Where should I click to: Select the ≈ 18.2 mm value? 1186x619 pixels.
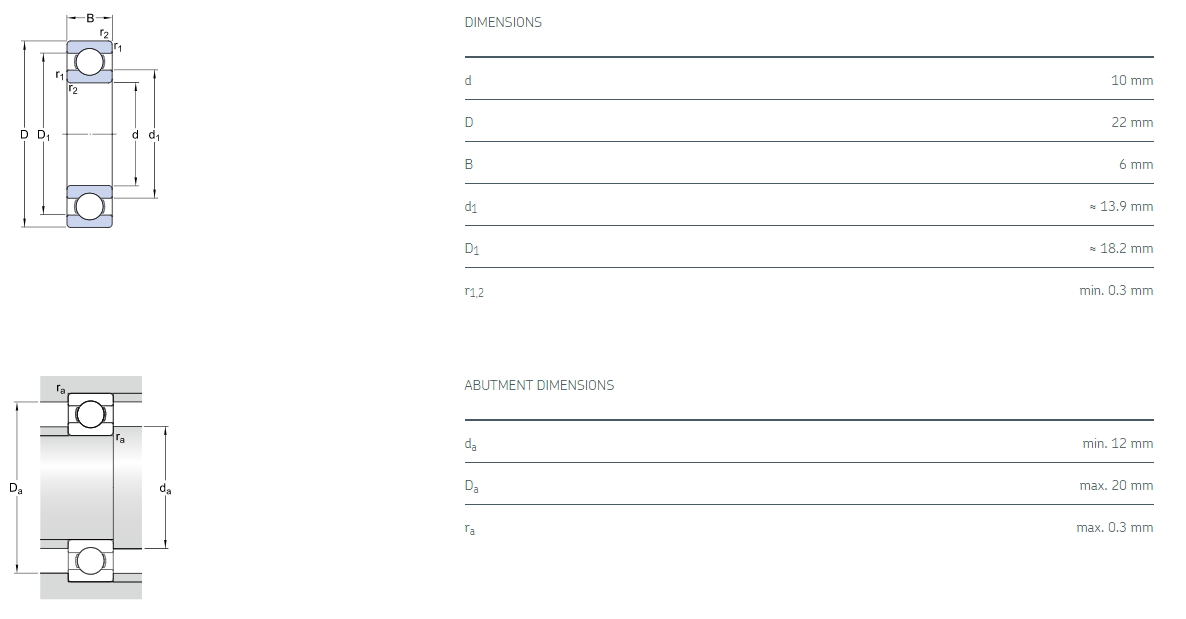point(1120,248)
